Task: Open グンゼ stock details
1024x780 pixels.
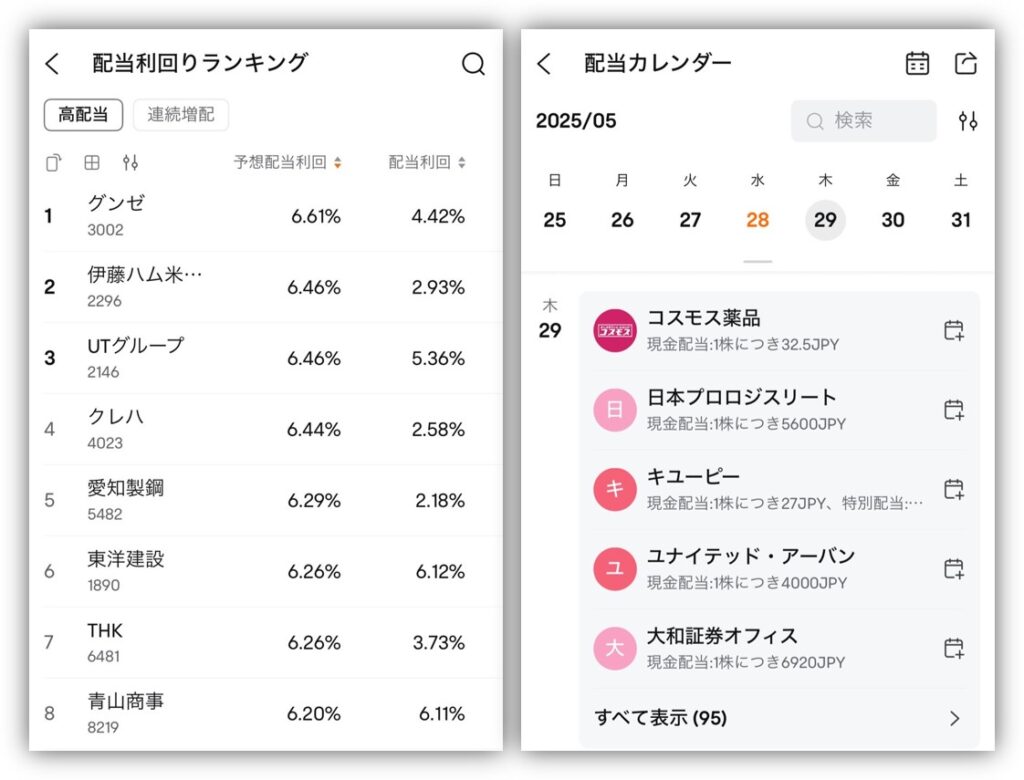Action: click(116, 215)
